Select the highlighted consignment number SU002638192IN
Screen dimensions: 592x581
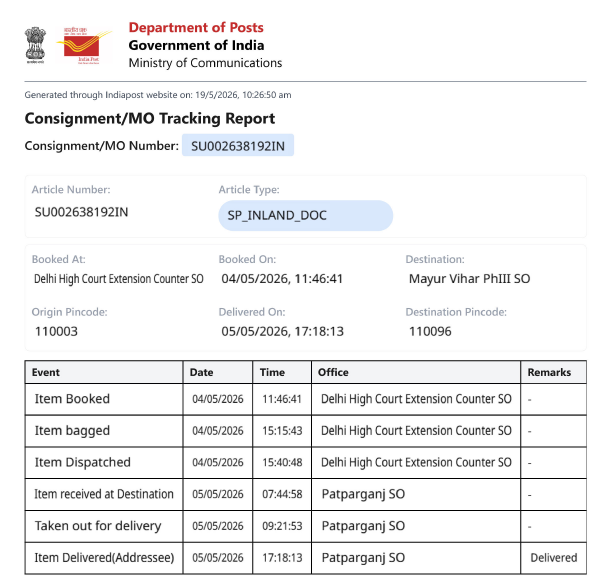pyautogui.click(x=238, y=146)
